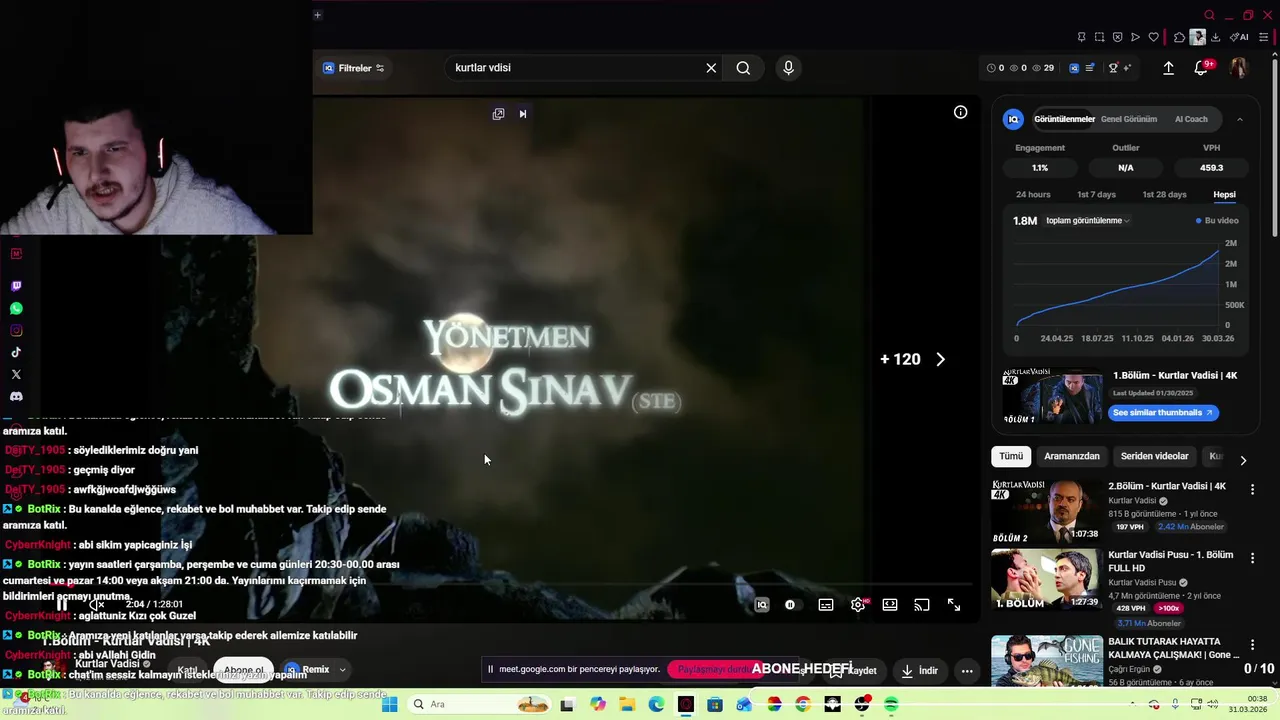Click the browser pin icon
Screen dimensions: 1280x720
(1081, 37)
